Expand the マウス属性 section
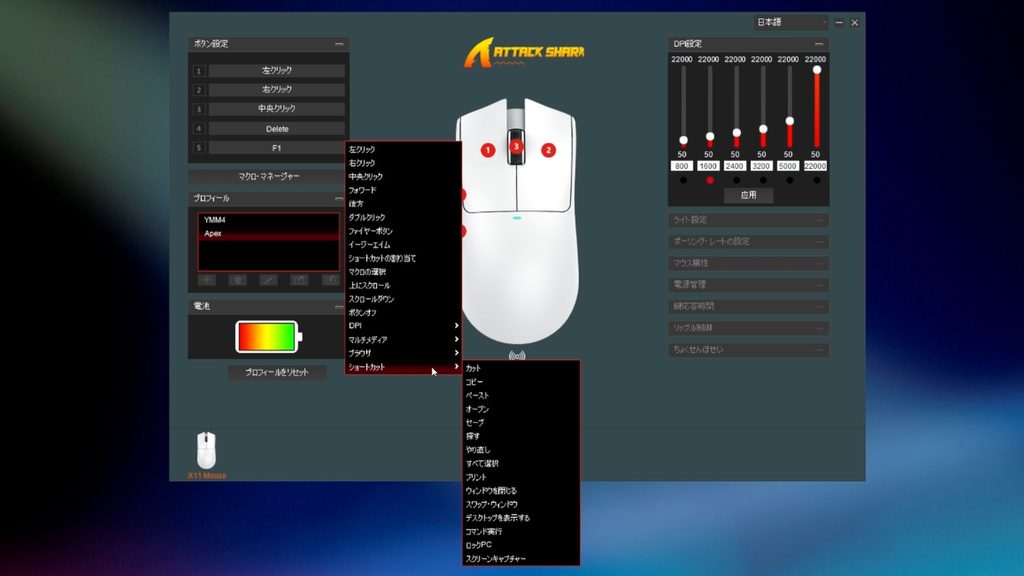 pos(748,263)
